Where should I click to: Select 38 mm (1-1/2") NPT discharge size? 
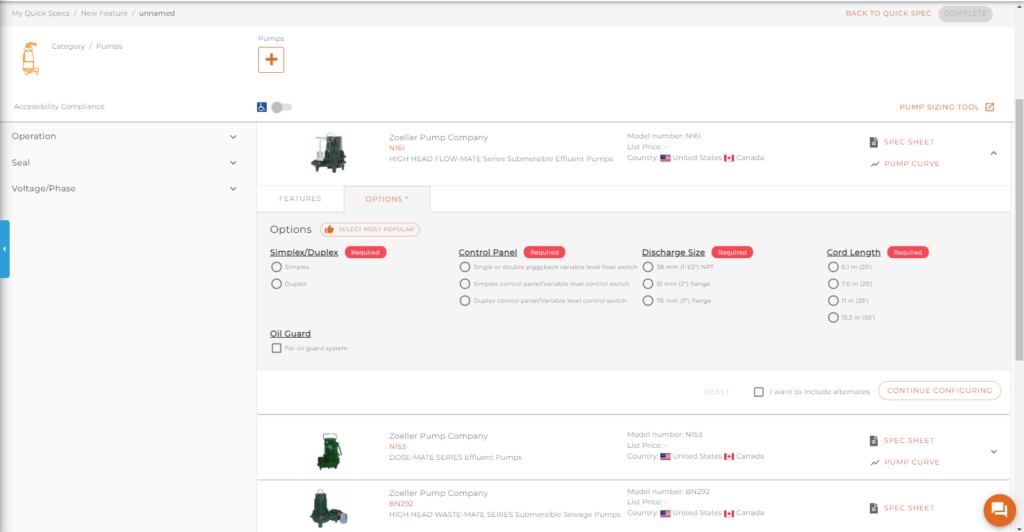pos(648,267)
